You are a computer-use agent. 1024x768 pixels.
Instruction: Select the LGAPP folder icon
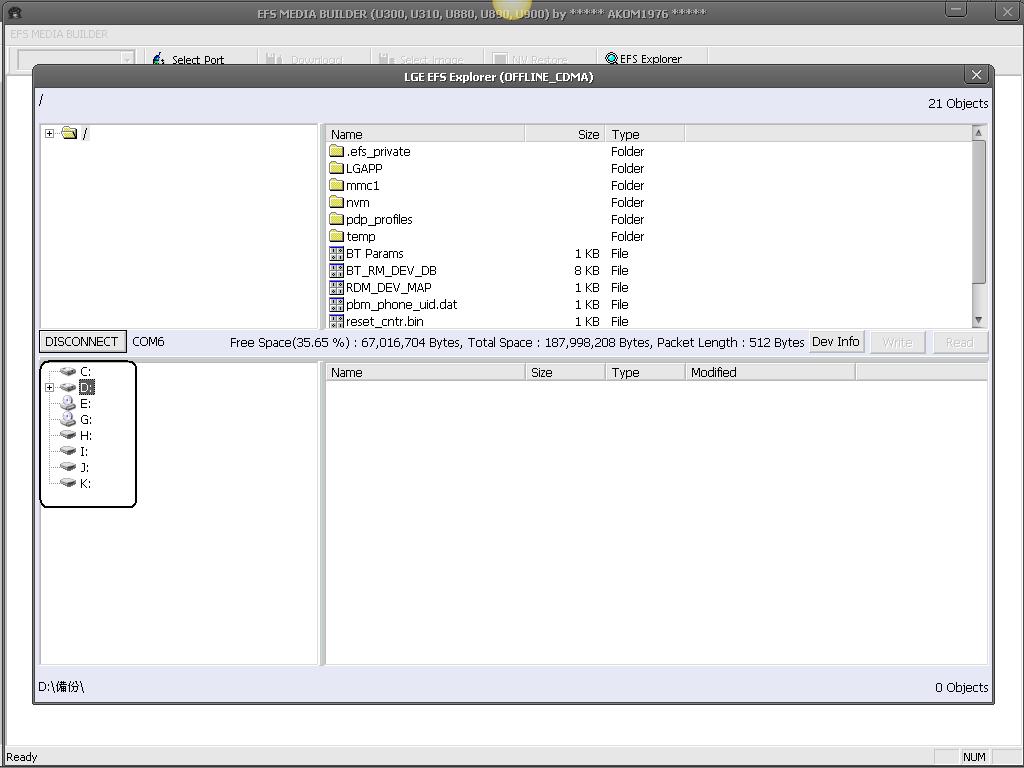pos(336,168)
